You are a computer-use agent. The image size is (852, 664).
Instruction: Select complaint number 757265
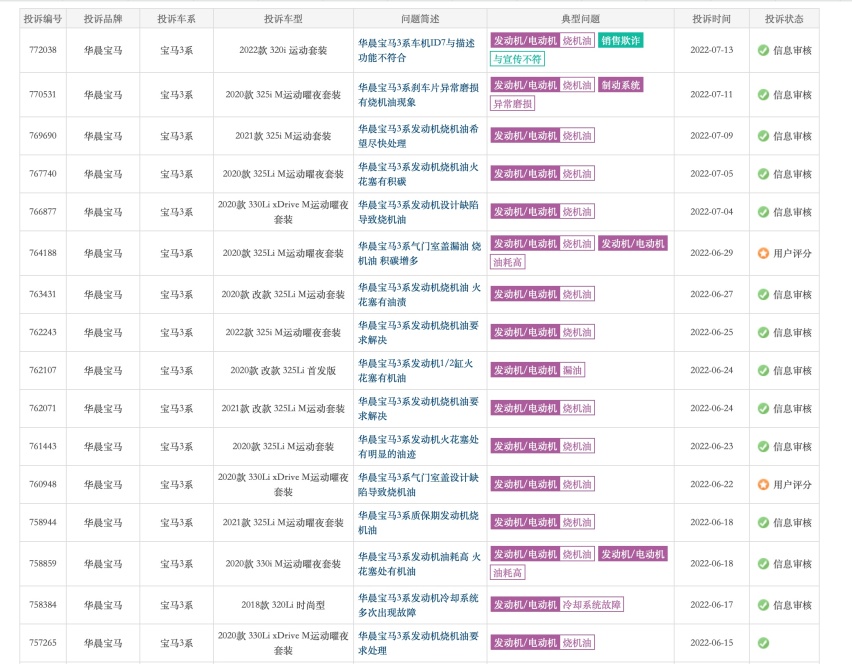43,643
